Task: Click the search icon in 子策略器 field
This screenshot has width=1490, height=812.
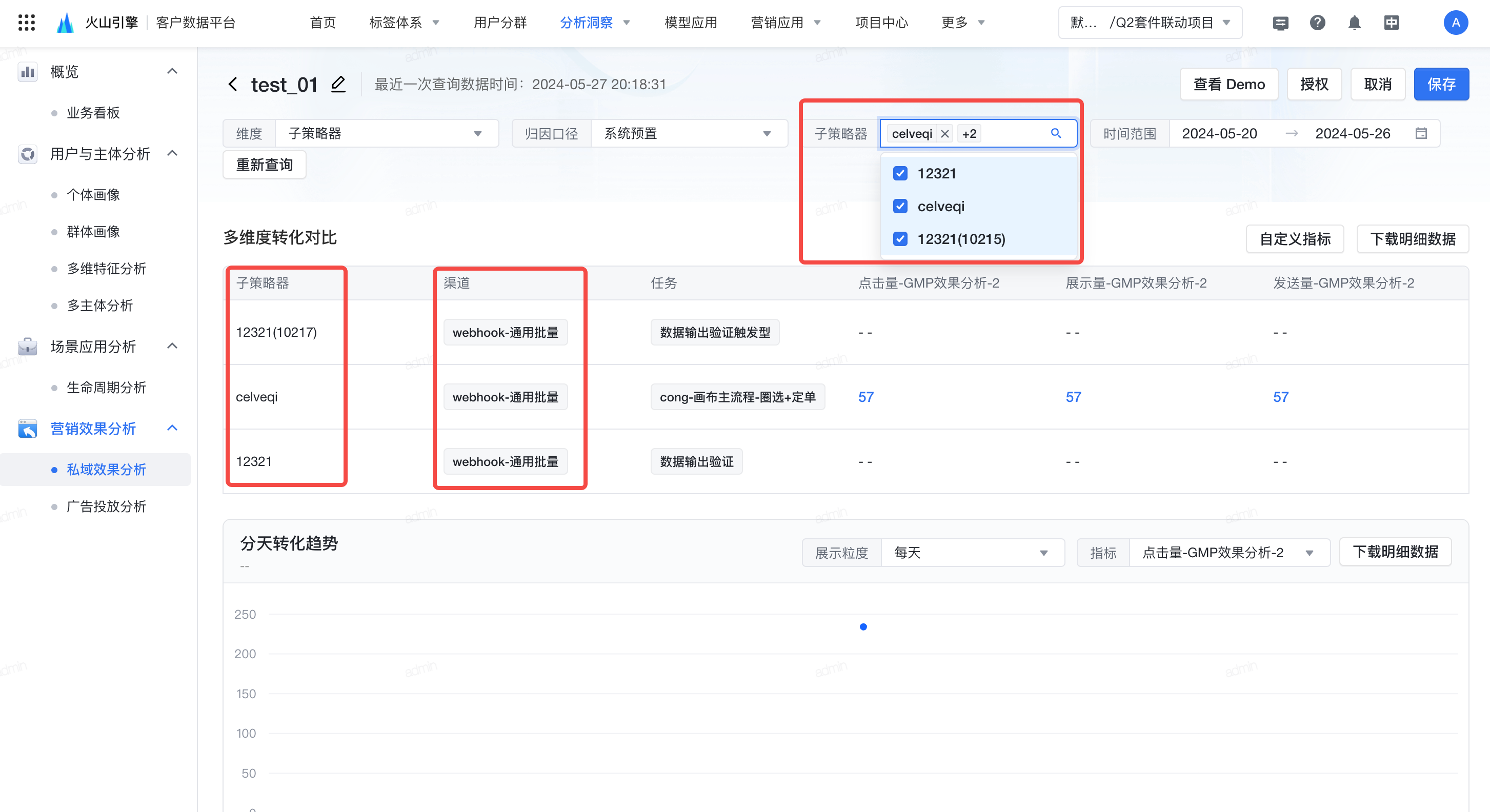Action: (x=1056, y=134)
